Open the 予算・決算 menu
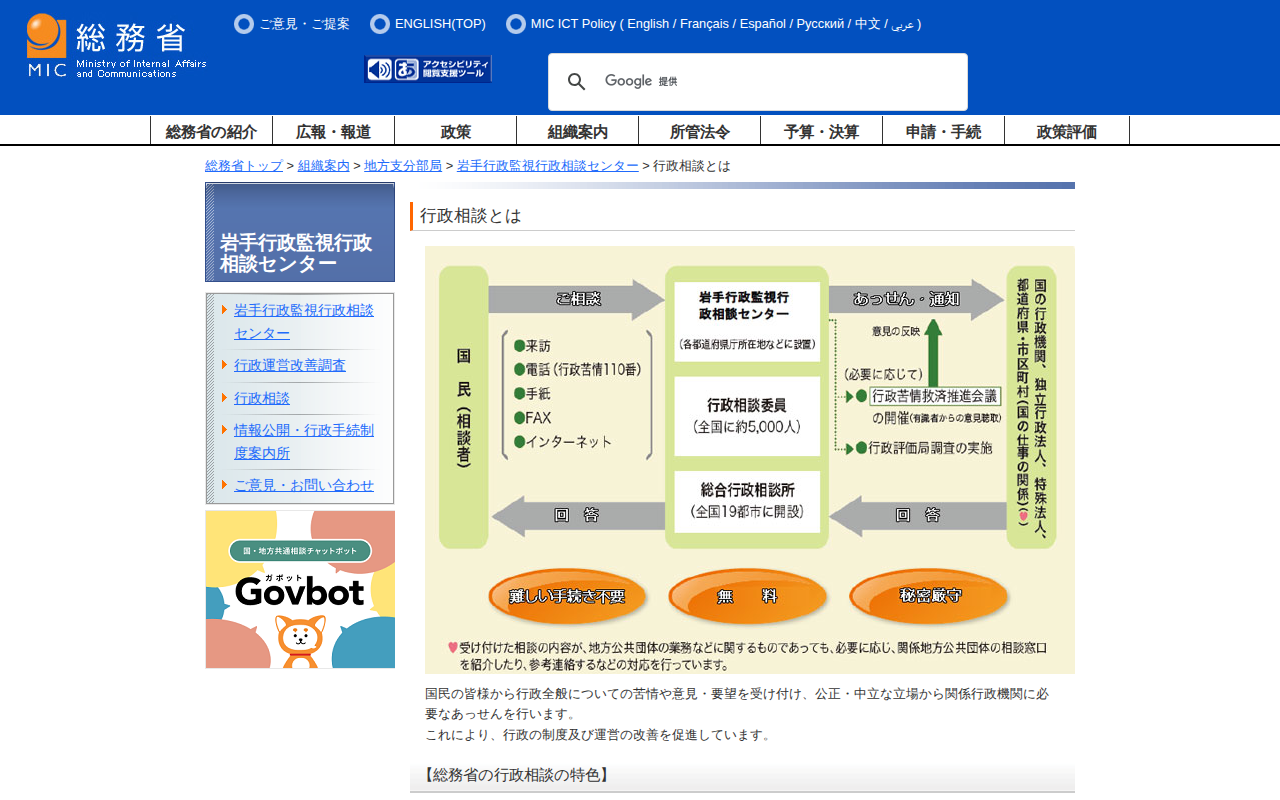This screenshot has width=1280, height=800. [822, 131]
